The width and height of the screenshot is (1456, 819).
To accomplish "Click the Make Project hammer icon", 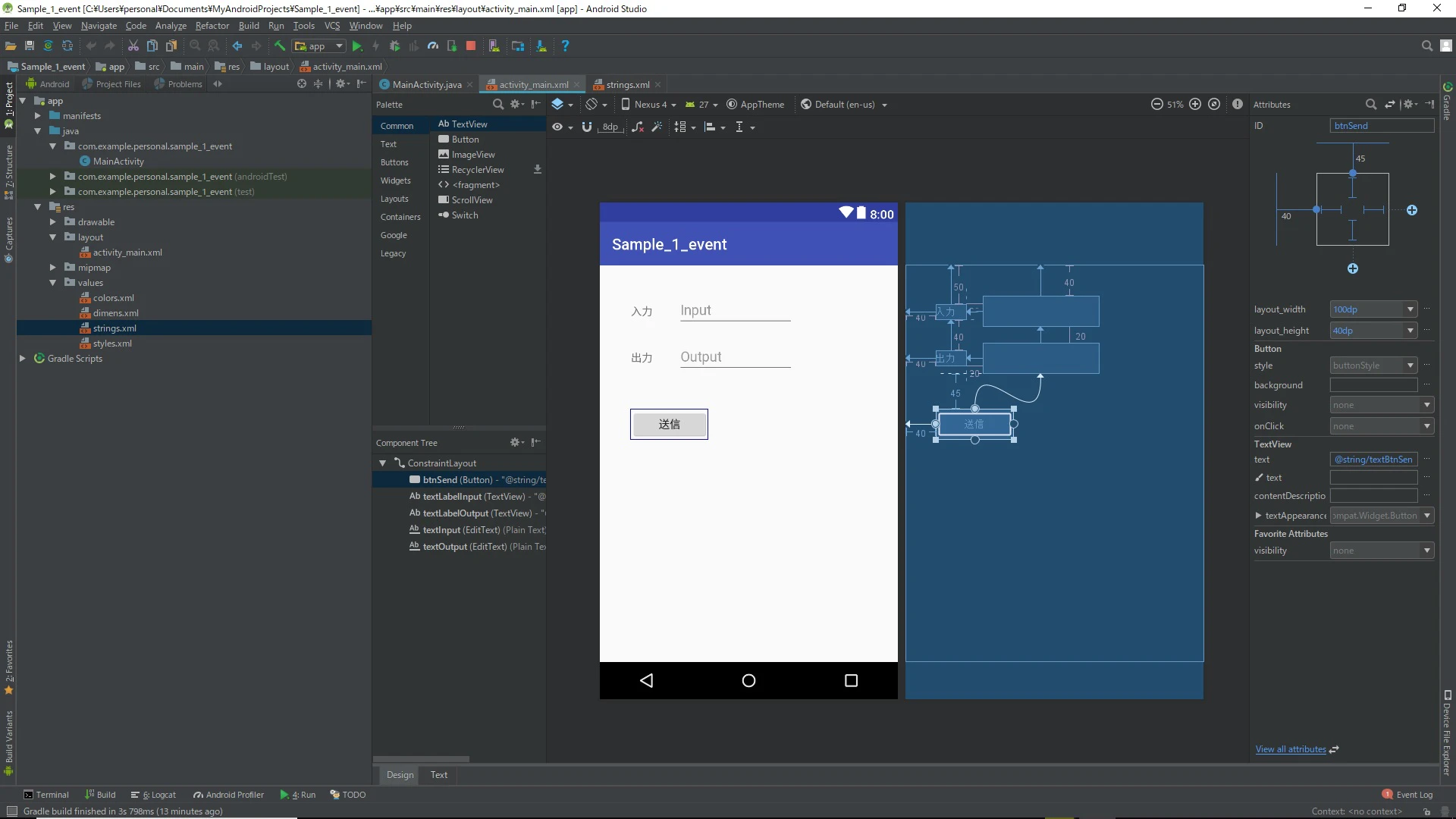I will [279, 46].
